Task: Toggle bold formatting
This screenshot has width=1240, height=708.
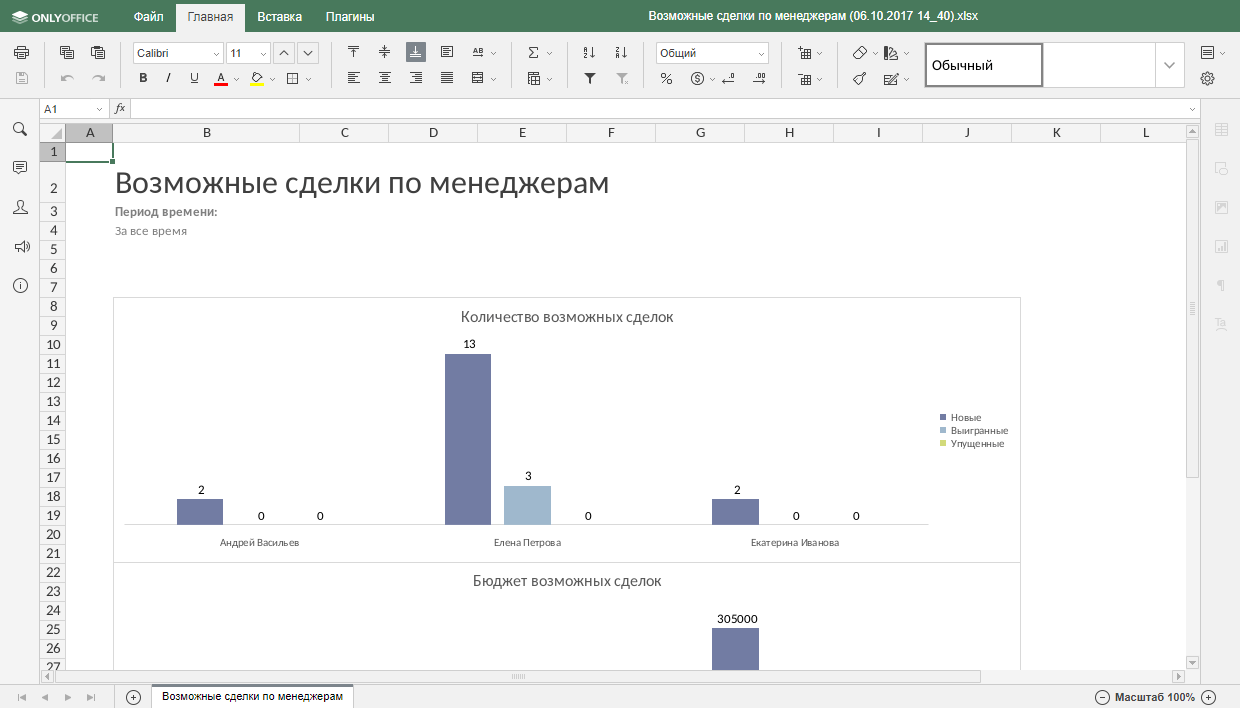Action: 143,78
